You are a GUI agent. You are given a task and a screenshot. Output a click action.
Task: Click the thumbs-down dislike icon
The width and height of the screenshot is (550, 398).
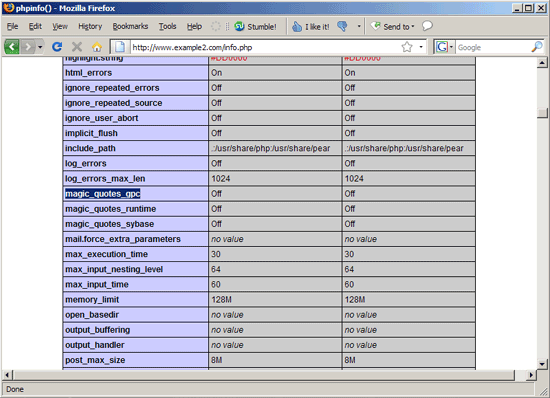point(342,26)
